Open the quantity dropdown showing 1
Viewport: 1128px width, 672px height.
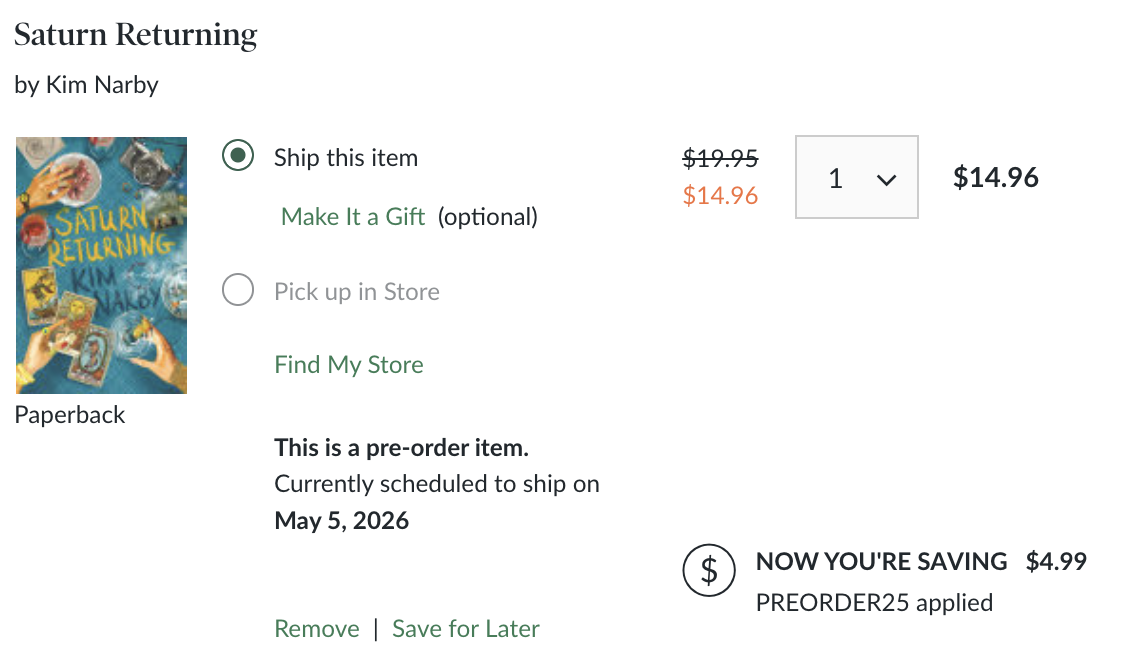856,178
